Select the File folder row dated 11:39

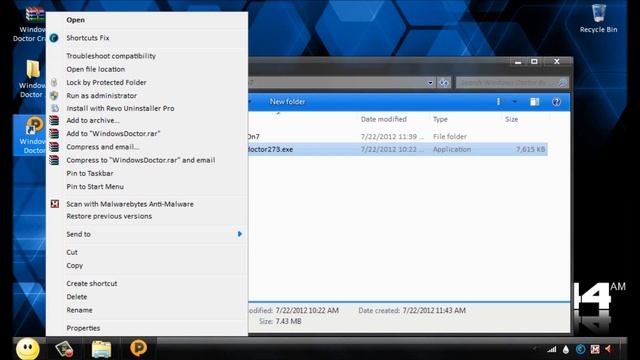[398, 137]
